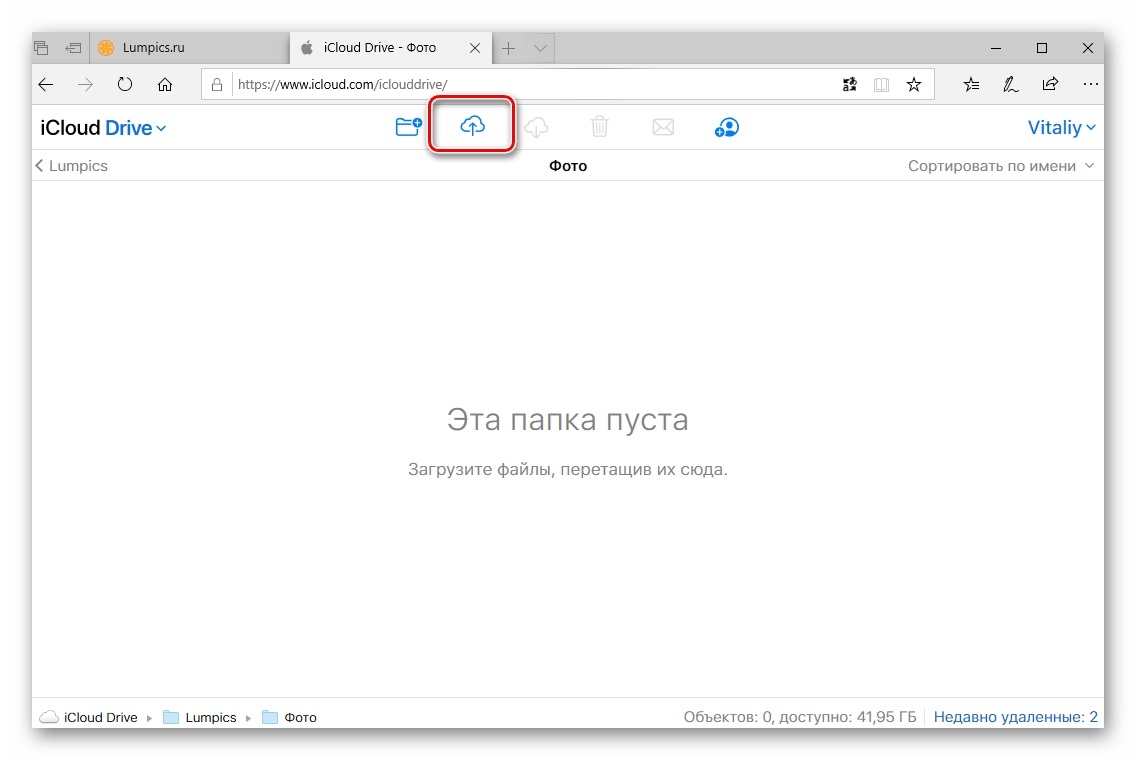Click the email envelope icon in toolbar
Screen dimensions: 1136x760
coord(662,127)
